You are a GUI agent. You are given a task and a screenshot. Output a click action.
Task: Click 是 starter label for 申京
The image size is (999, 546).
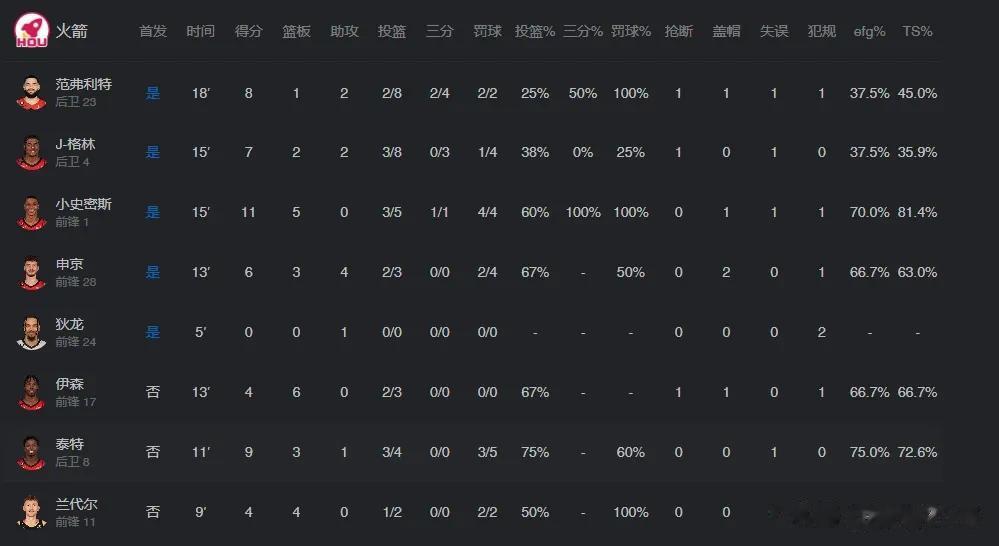153,272
